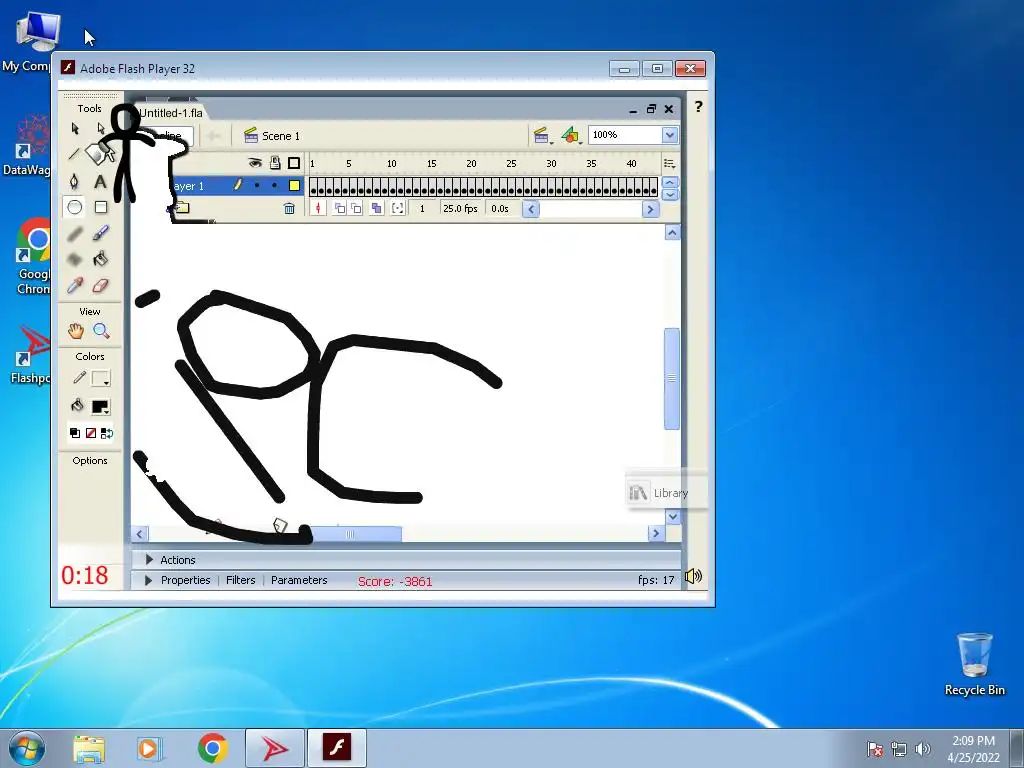Select the Hand tool

click(x=76, y=331)
